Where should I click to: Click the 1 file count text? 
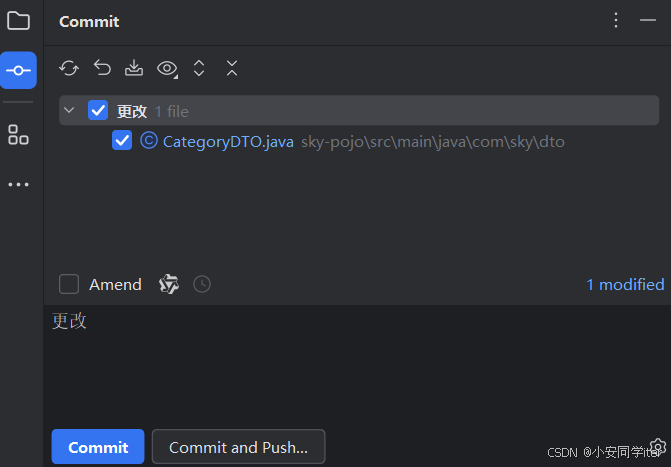click(172, 112)
